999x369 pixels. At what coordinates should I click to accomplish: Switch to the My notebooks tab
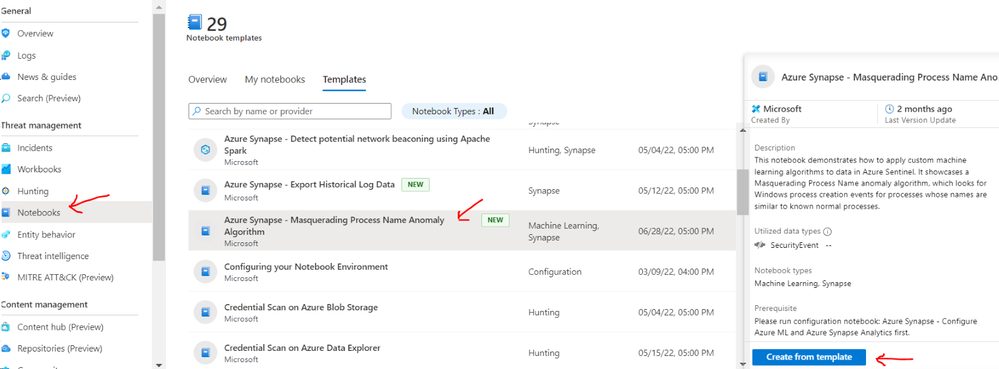275,80
